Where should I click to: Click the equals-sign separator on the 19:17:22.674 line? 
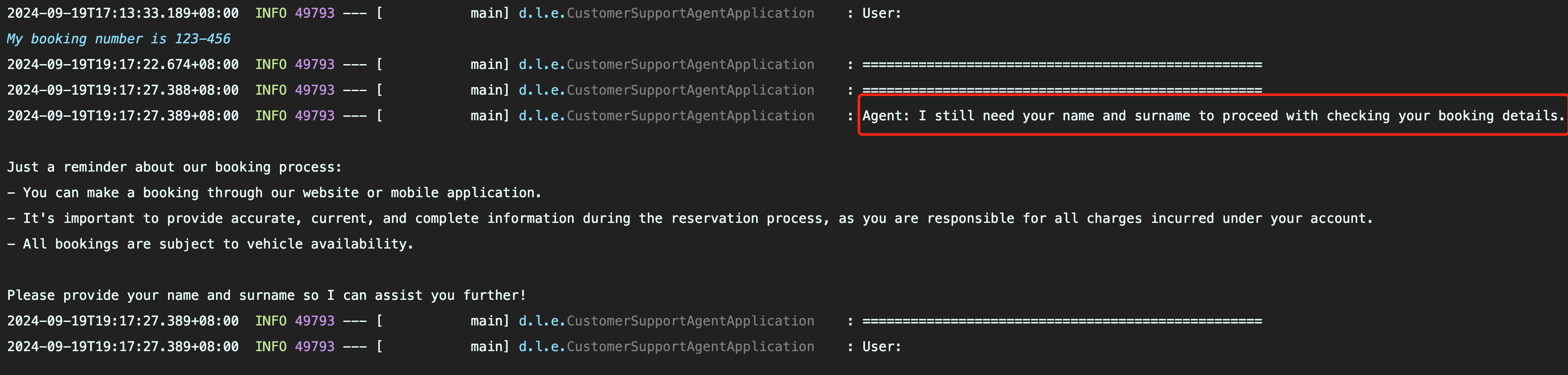point(1062,65)
